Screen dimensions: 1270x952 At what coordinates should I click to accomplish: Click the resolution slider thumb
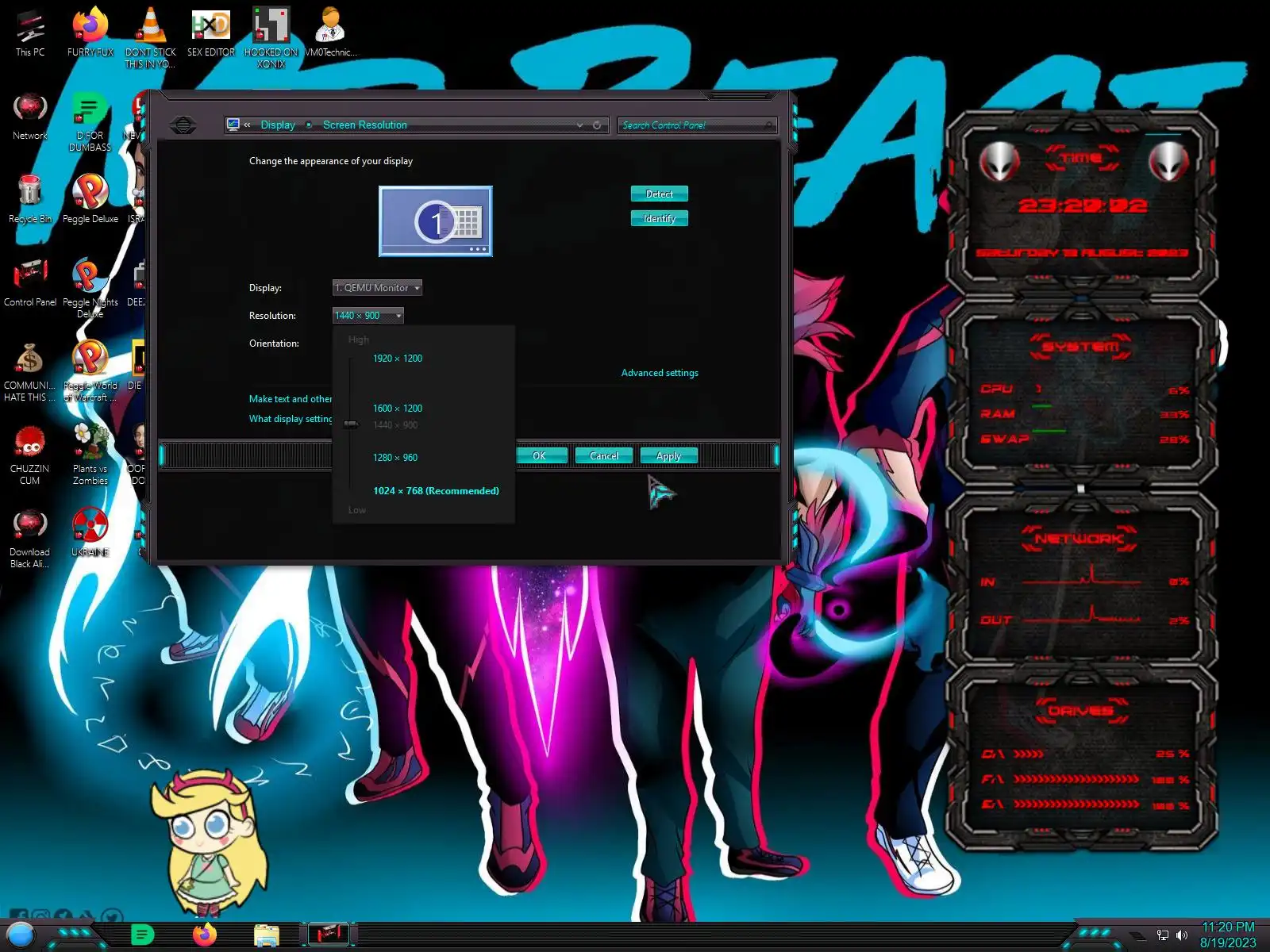point(351,424)
